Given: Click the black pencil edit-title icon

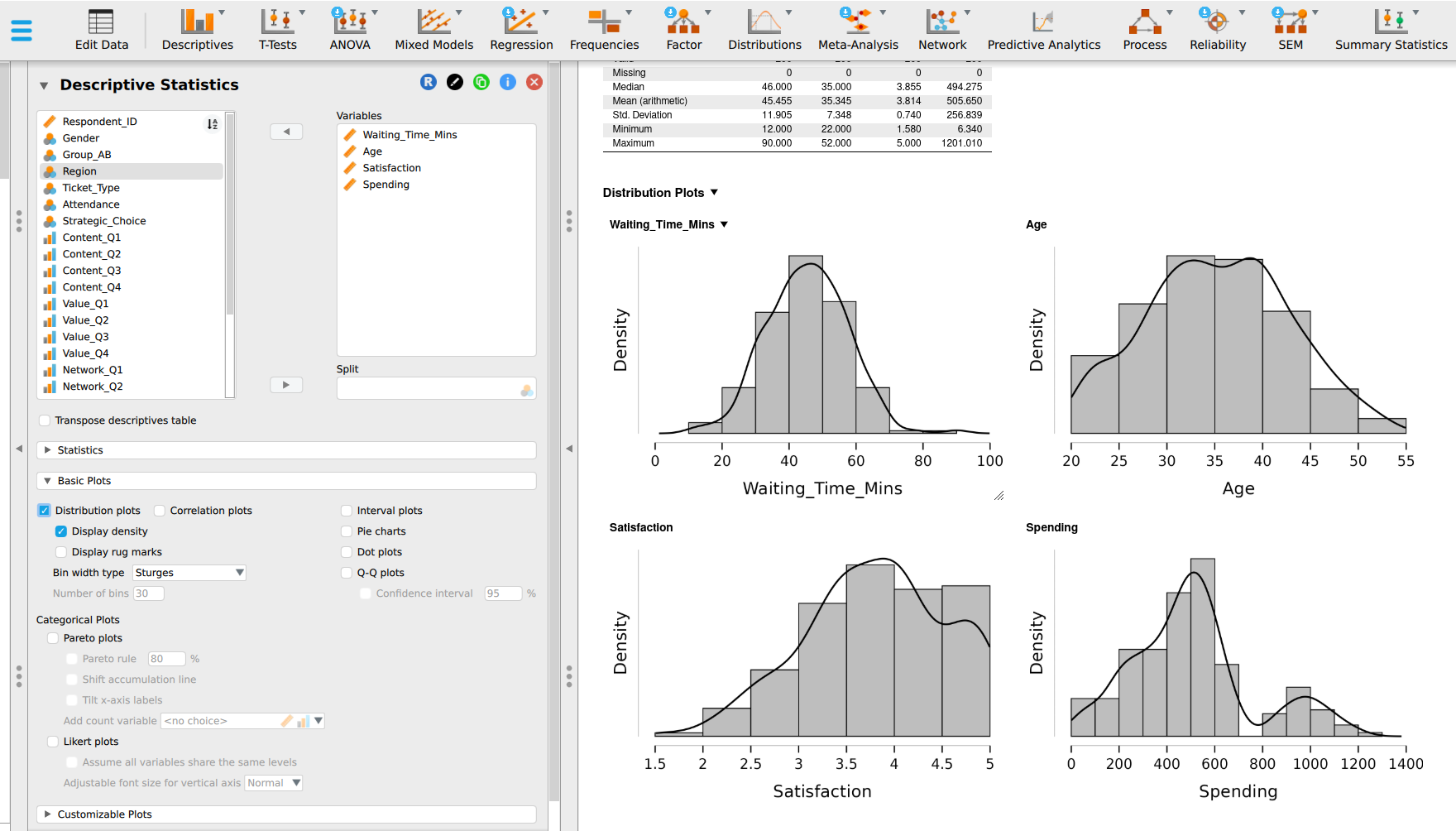Looking at the screenshot, I should tap(455, 82).
